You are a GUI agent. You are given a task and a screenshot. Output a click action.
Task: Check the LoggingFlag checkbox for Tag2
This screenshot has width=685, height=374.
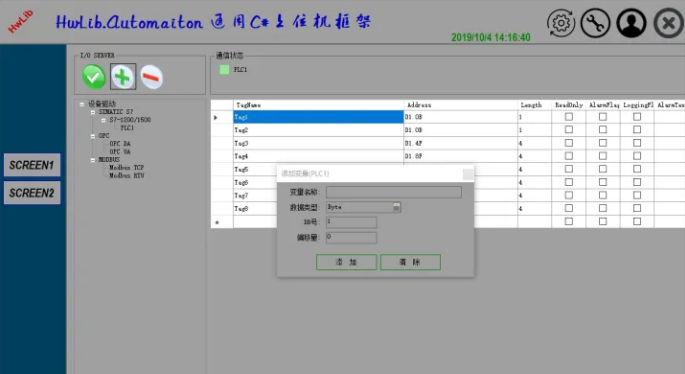point(637,130)
